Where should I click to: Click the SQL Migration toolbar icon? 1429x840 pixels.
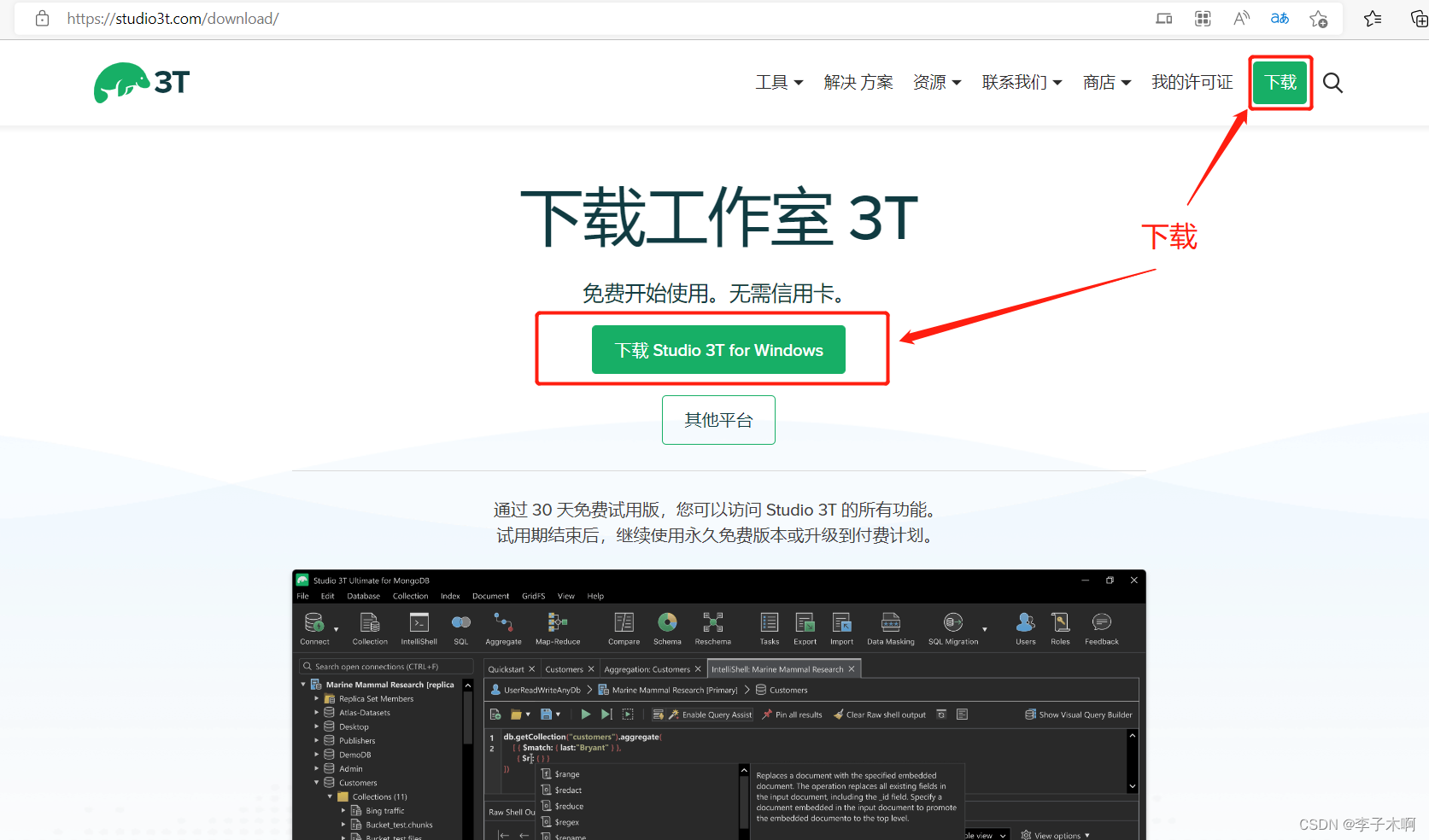pos(953,628)
